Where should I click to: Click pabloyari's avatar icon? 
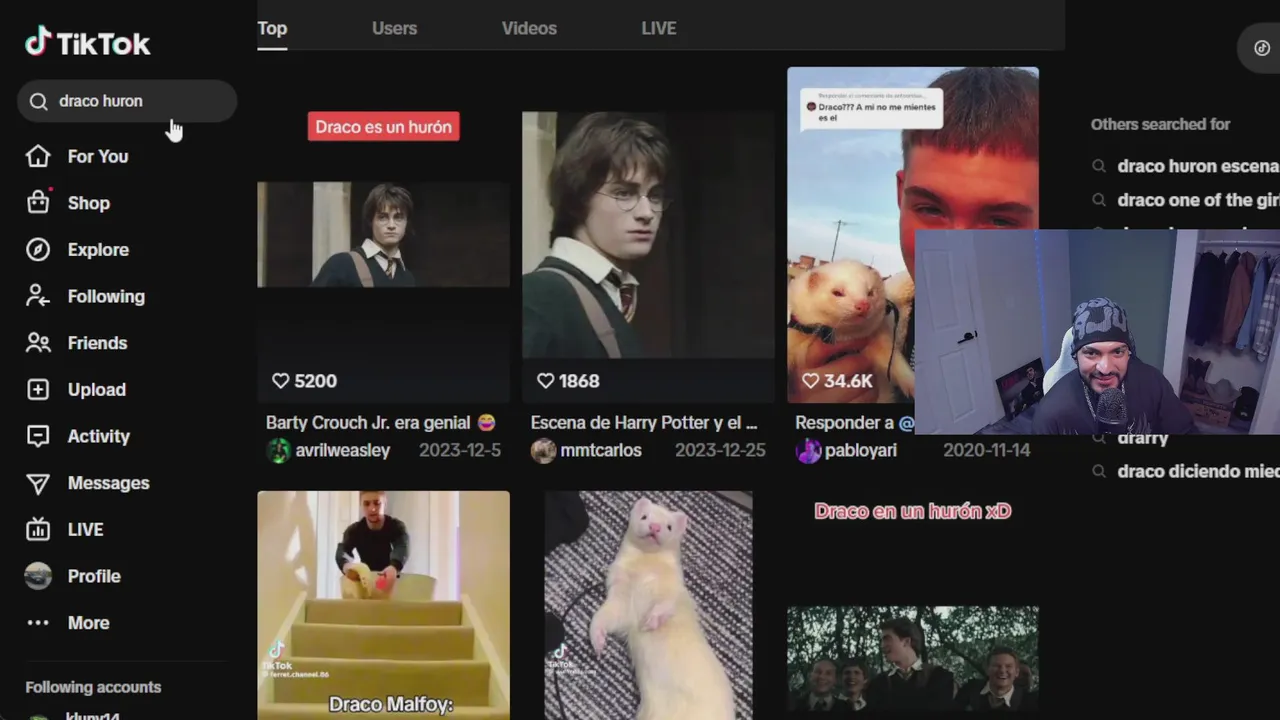tap(808, 451)
